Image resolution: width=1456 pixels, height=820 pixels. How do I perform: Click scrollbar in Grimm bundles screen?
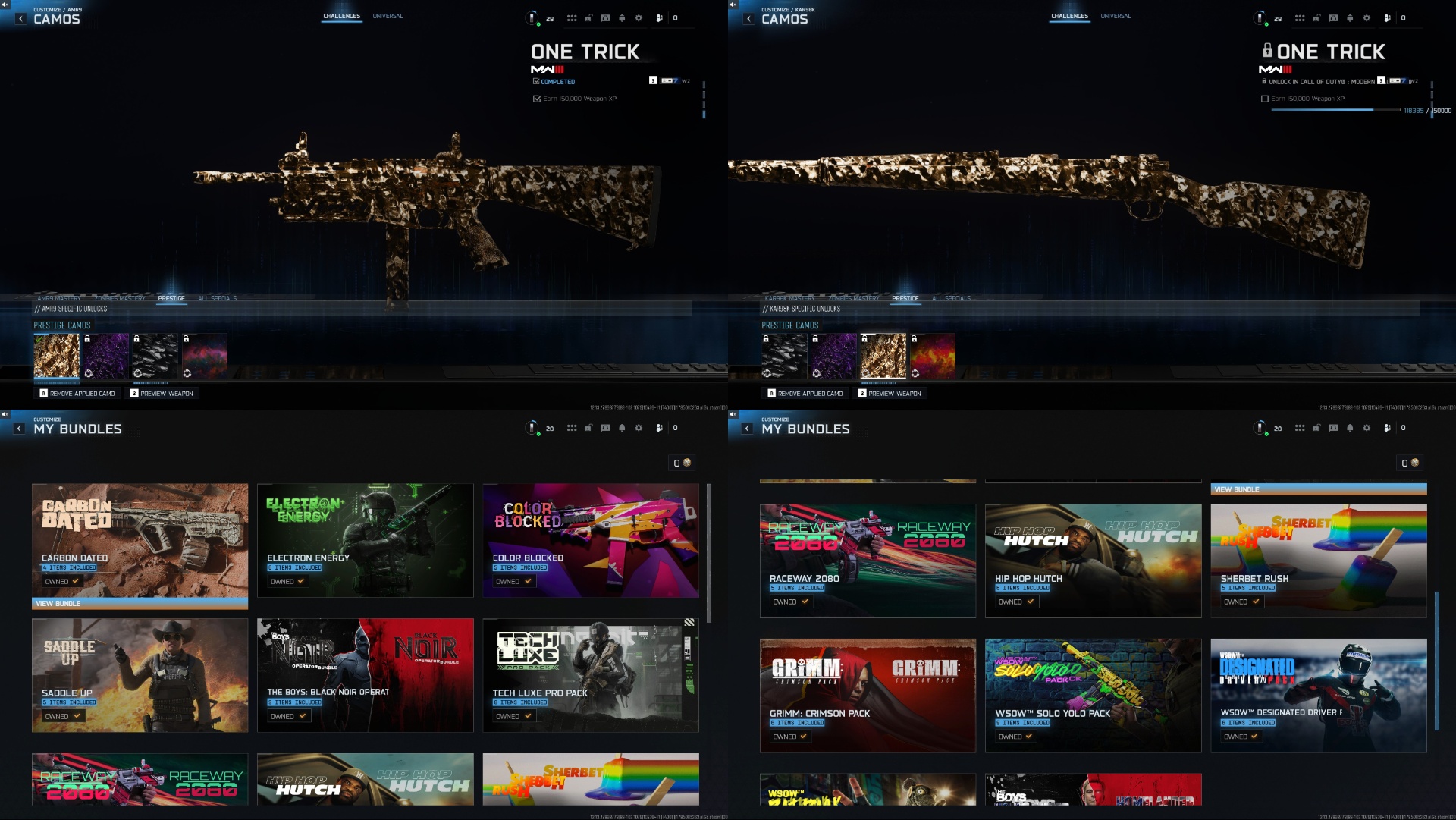(x=1437, y=661)
